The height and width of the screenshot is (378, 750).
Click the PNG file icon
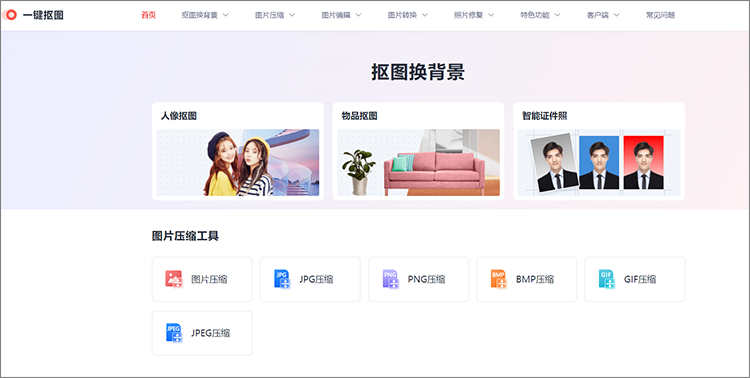click(x=390, y=278)
